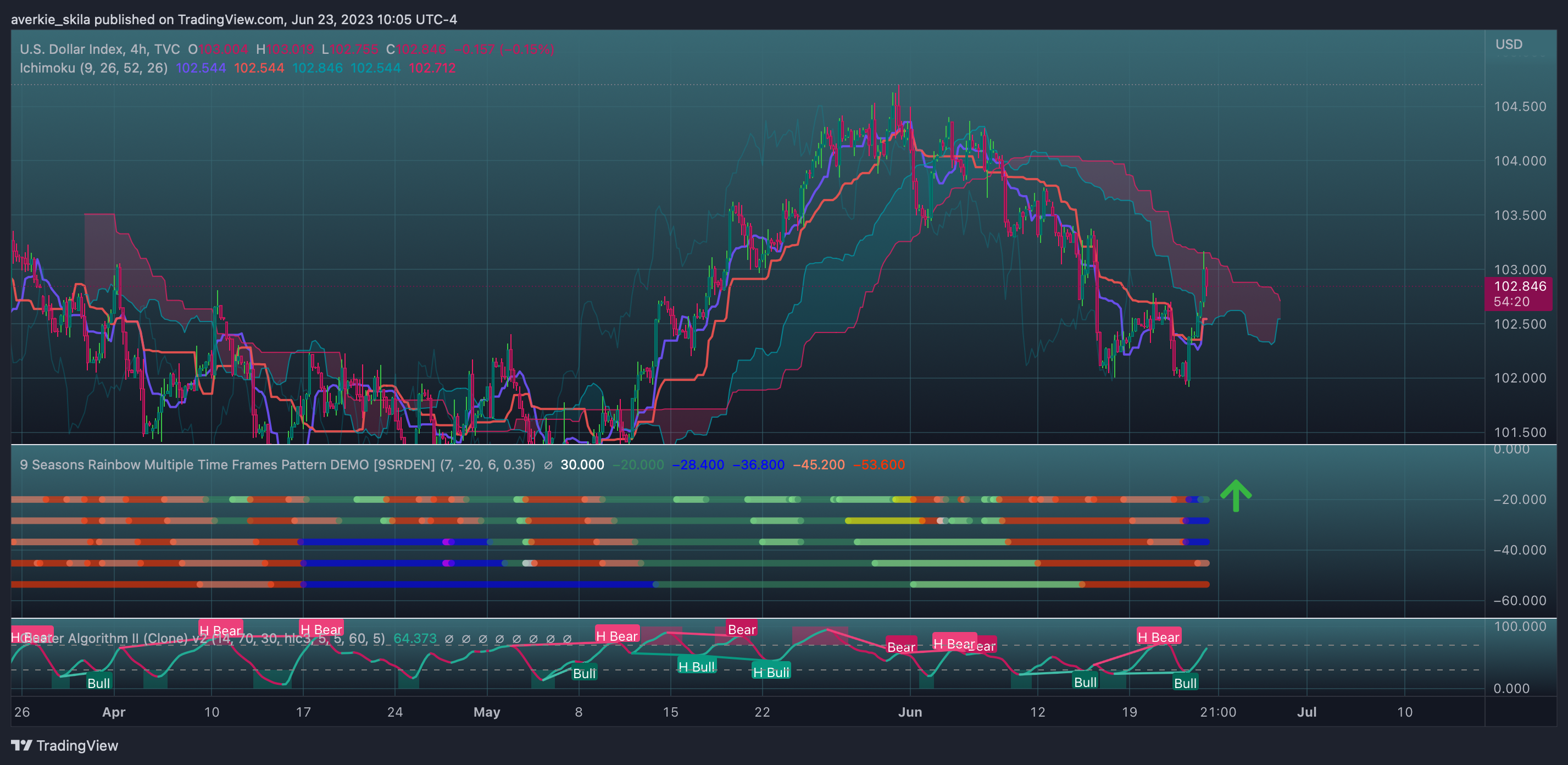The width and height of the screenshot is (1568, 765).
Task: Click the current price tag 102.846 with 54:20 countdown
Action: (1519, 293)
